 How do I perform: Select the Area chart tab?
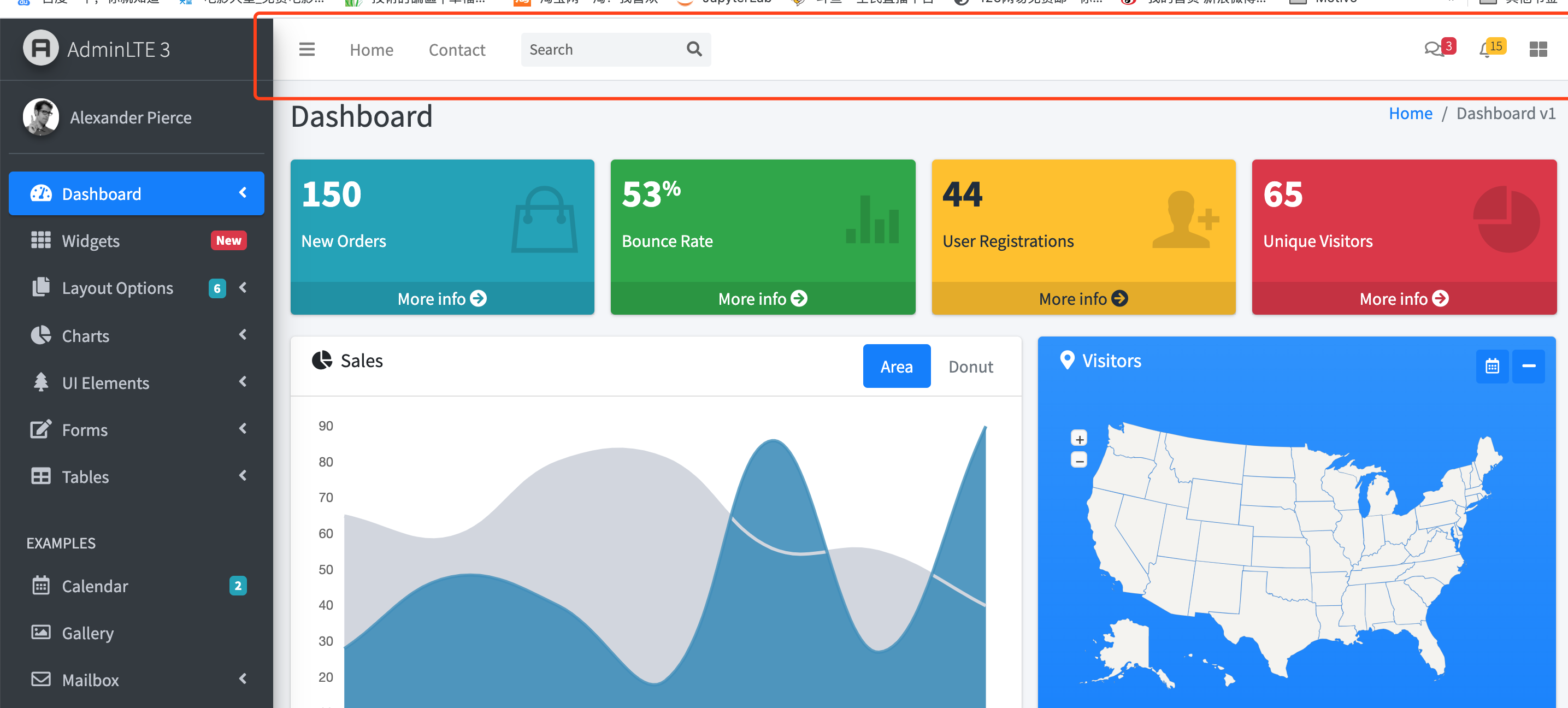click(896, 367)
